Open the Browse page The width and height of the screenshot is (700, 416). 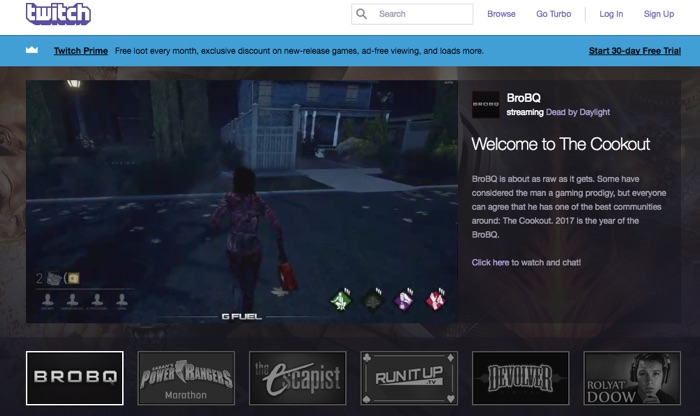click(x=501, y=14)
